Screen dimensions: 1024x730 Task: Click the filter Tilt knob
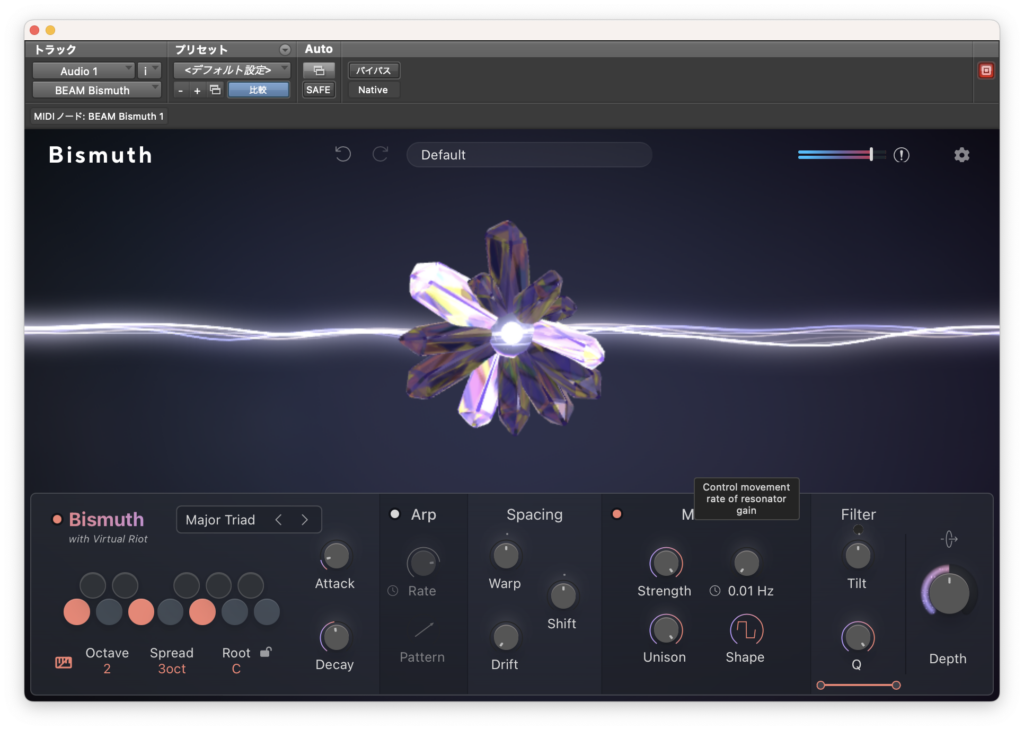[x=857, y=556]
